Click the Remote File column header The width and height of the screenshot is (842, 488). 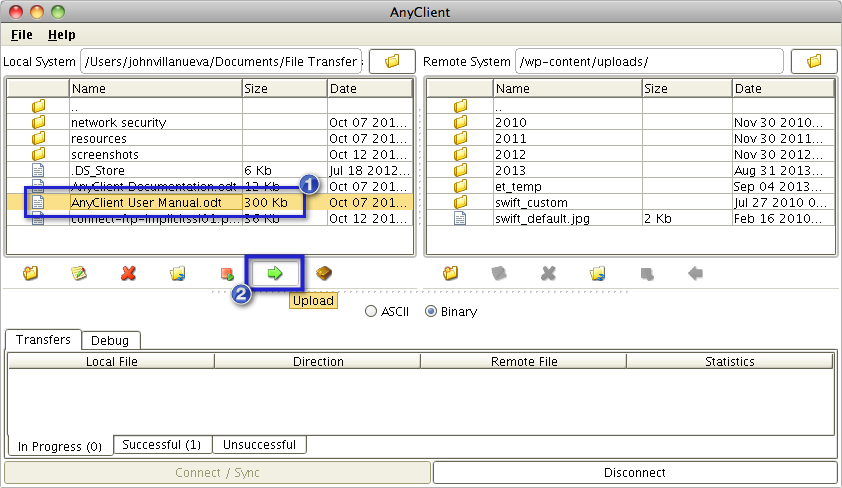click(x=524, y=361)
